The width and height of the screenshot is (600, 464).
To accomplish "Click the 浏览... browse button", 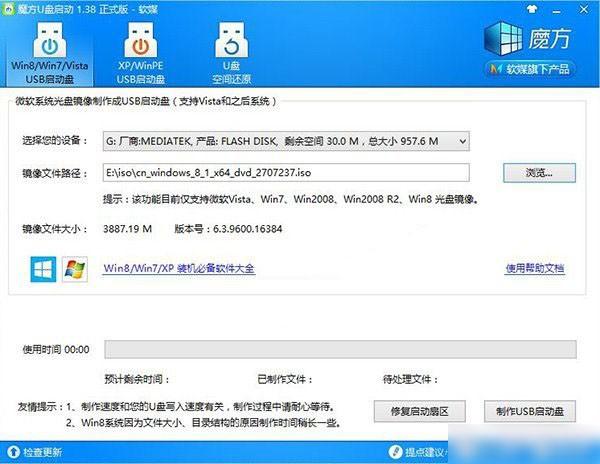I will [539, 173].
